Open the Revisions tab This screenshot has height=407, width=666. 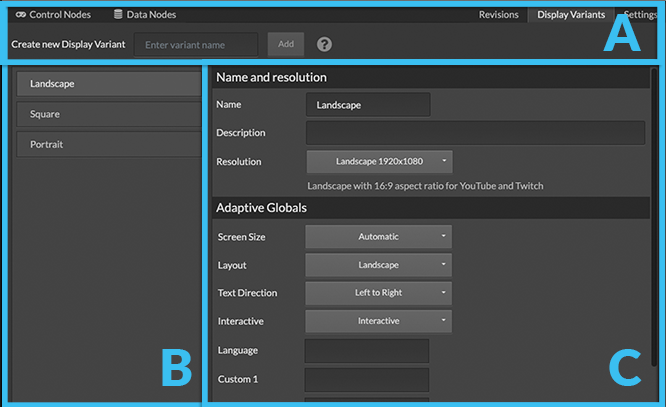(499, 14)
